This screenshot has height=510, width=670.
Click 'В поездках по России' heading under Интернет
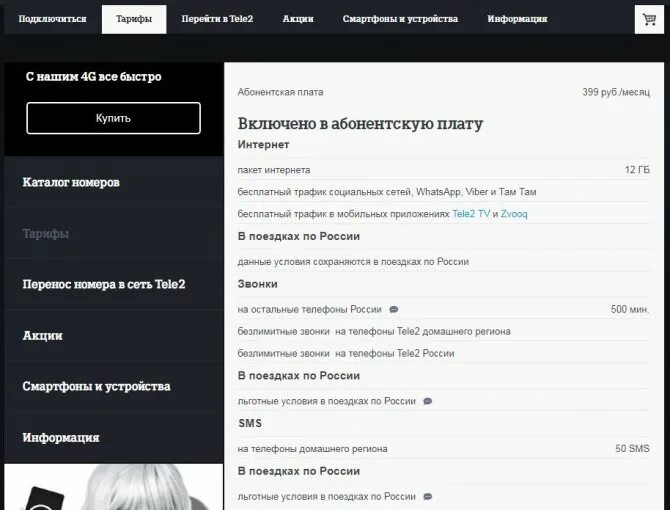299,236
